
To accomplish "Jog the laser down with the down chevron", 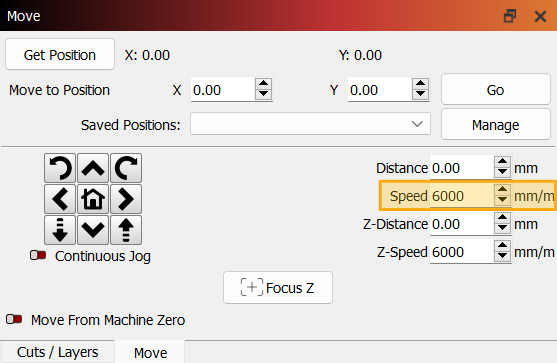I will pyautogui.click(x=93, y=230).
